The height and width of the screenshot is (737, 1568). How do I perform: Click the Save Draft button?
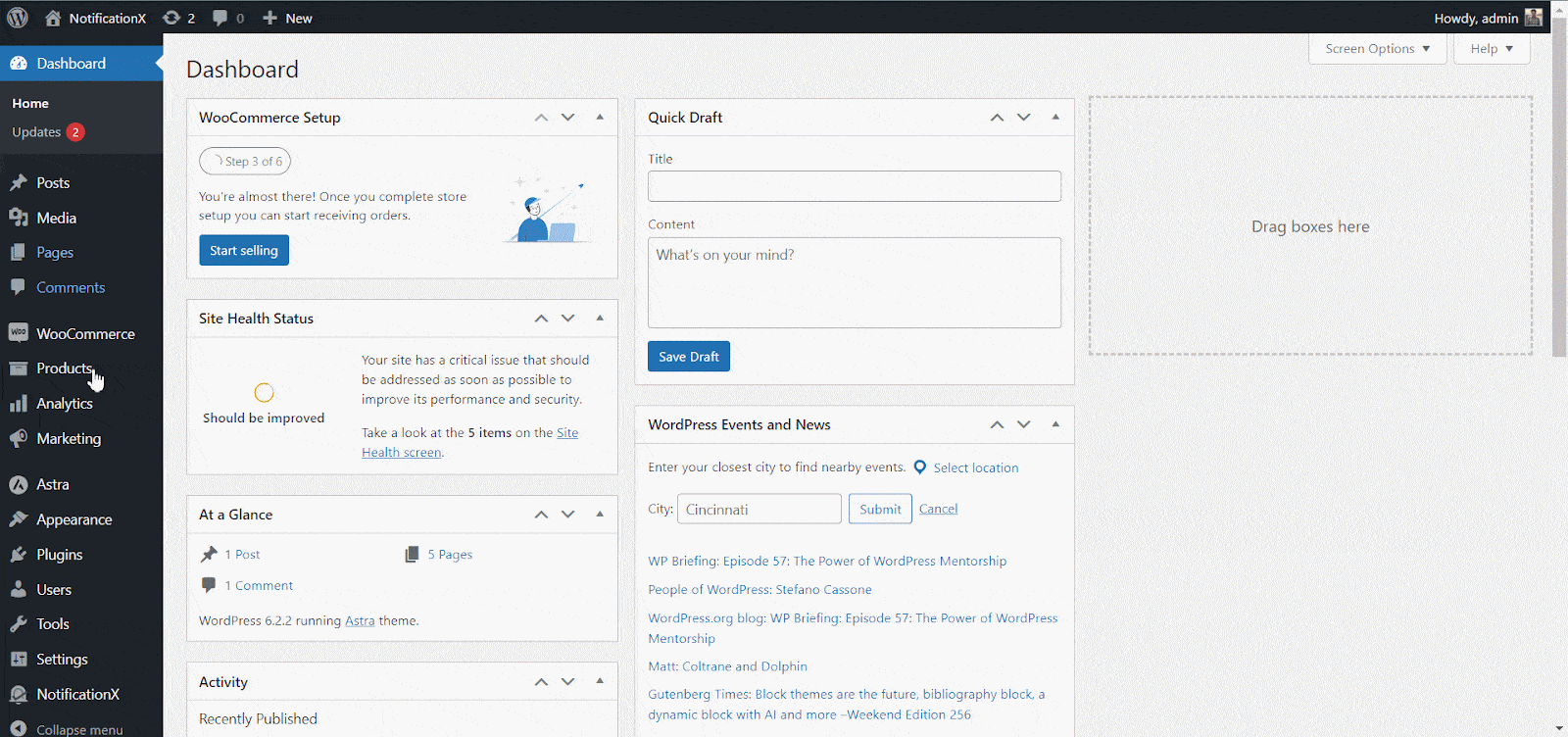(x=689, y=357)
